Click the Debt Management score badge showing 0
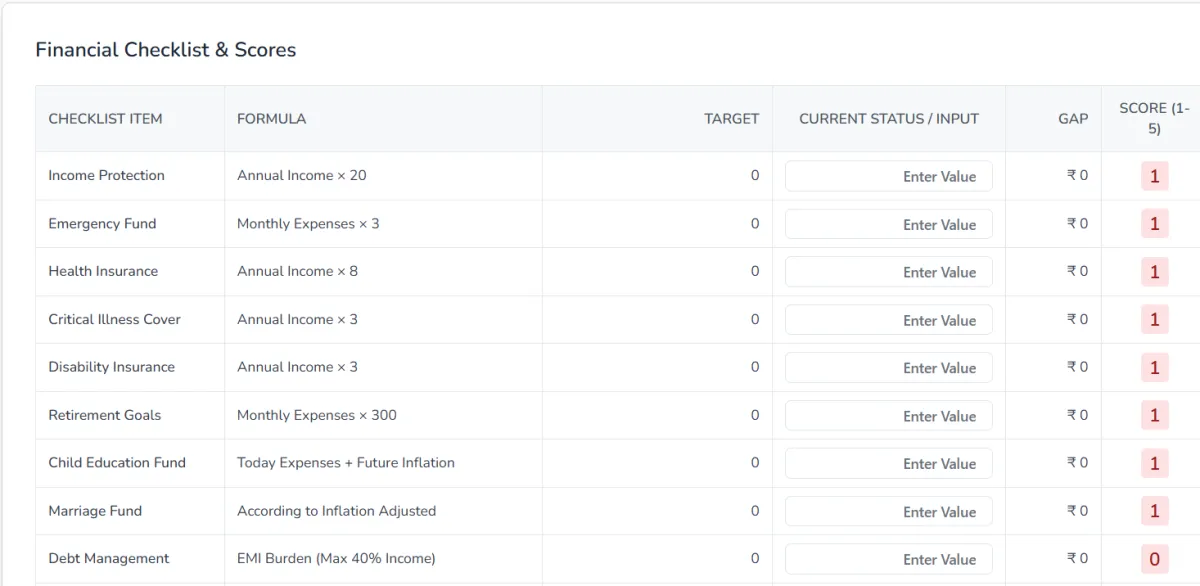The width and height of the screenshot is (1200, 586). click(x=1154, y=559)
